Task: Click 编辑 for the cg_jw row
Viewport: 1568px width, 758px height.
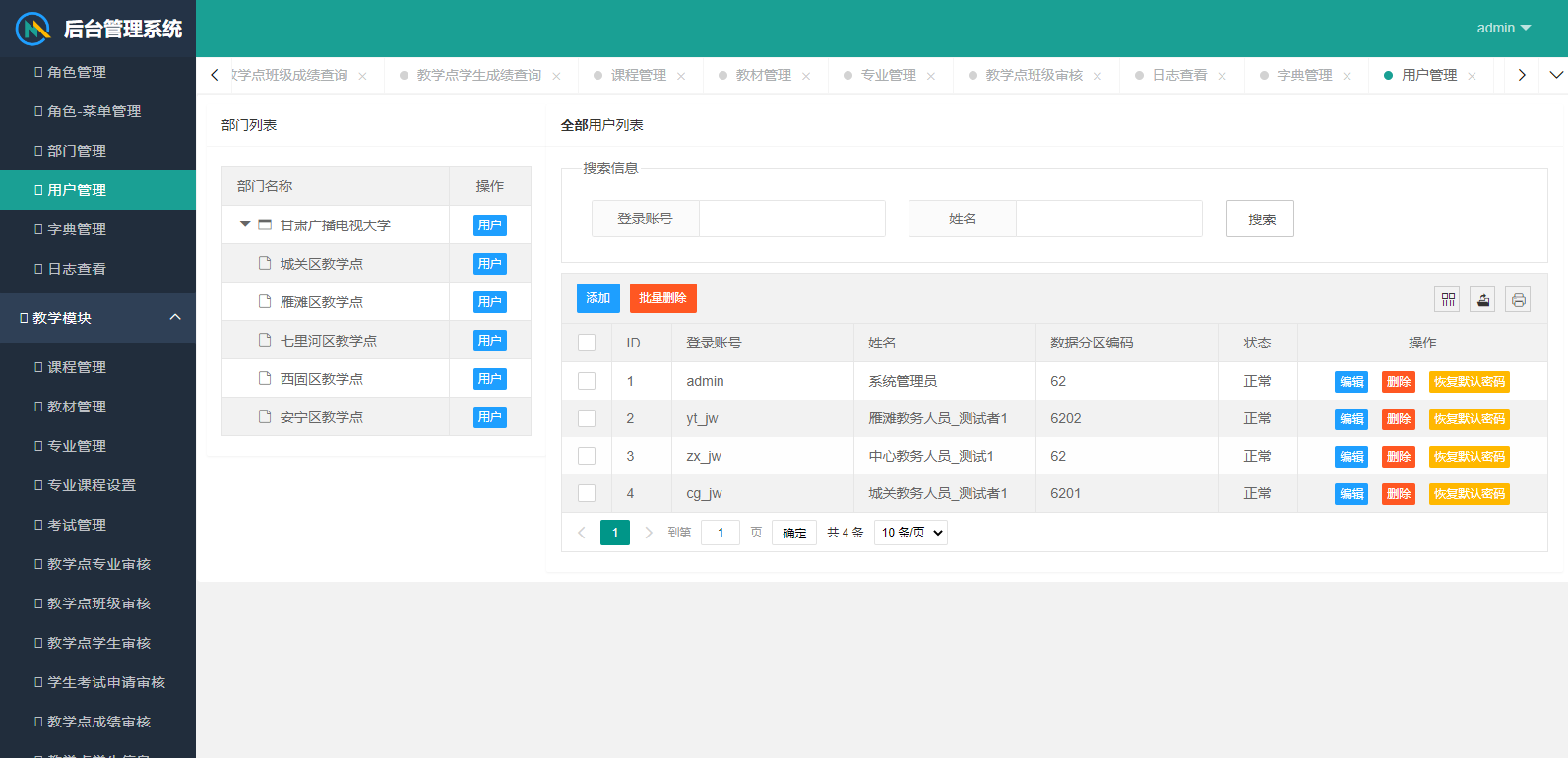Action: click(1351, 494)
